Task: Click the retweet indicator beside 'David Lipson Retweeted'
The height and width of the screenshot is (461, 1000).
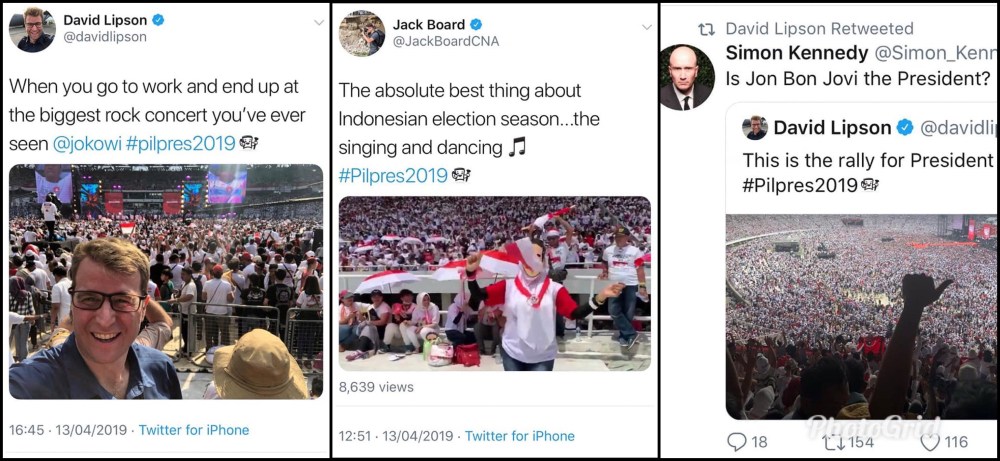Action: (706, 28)
